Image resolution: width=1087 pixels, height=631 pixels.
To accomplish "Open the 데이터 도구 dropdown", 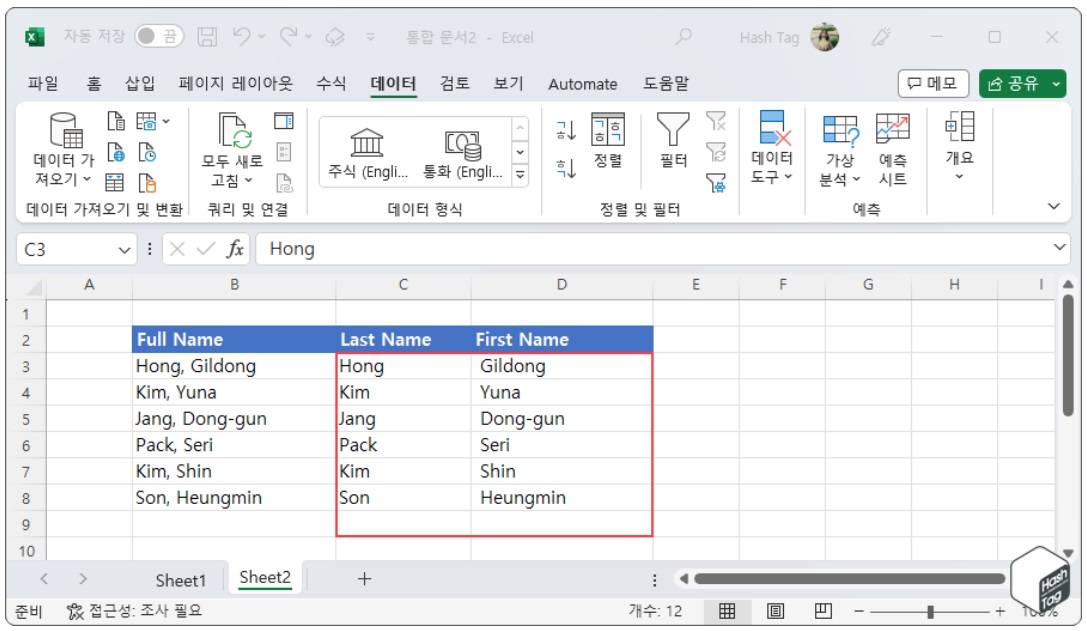I will pos(772,148).
